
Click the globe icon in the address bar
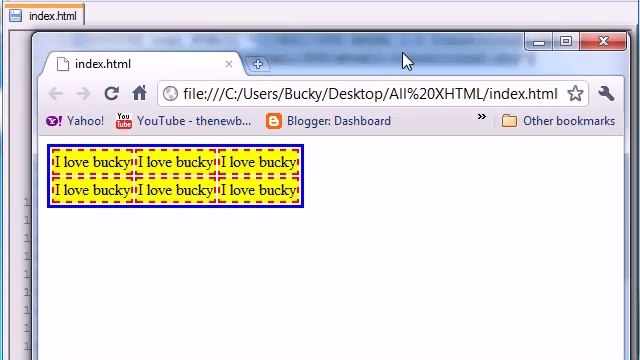pyautogui.click(x=170, y=94)
